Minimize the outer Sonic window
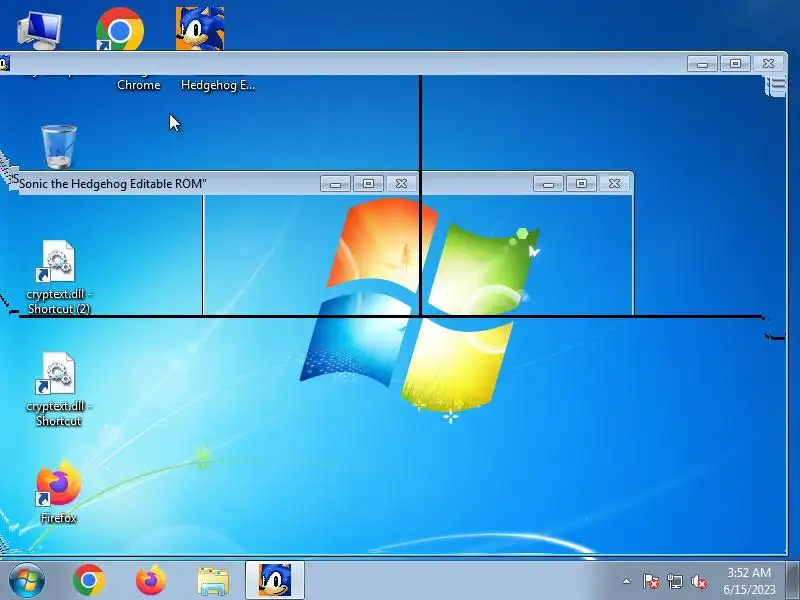The image size is (800, 600). pyautogui.click(x=703, y=64)
